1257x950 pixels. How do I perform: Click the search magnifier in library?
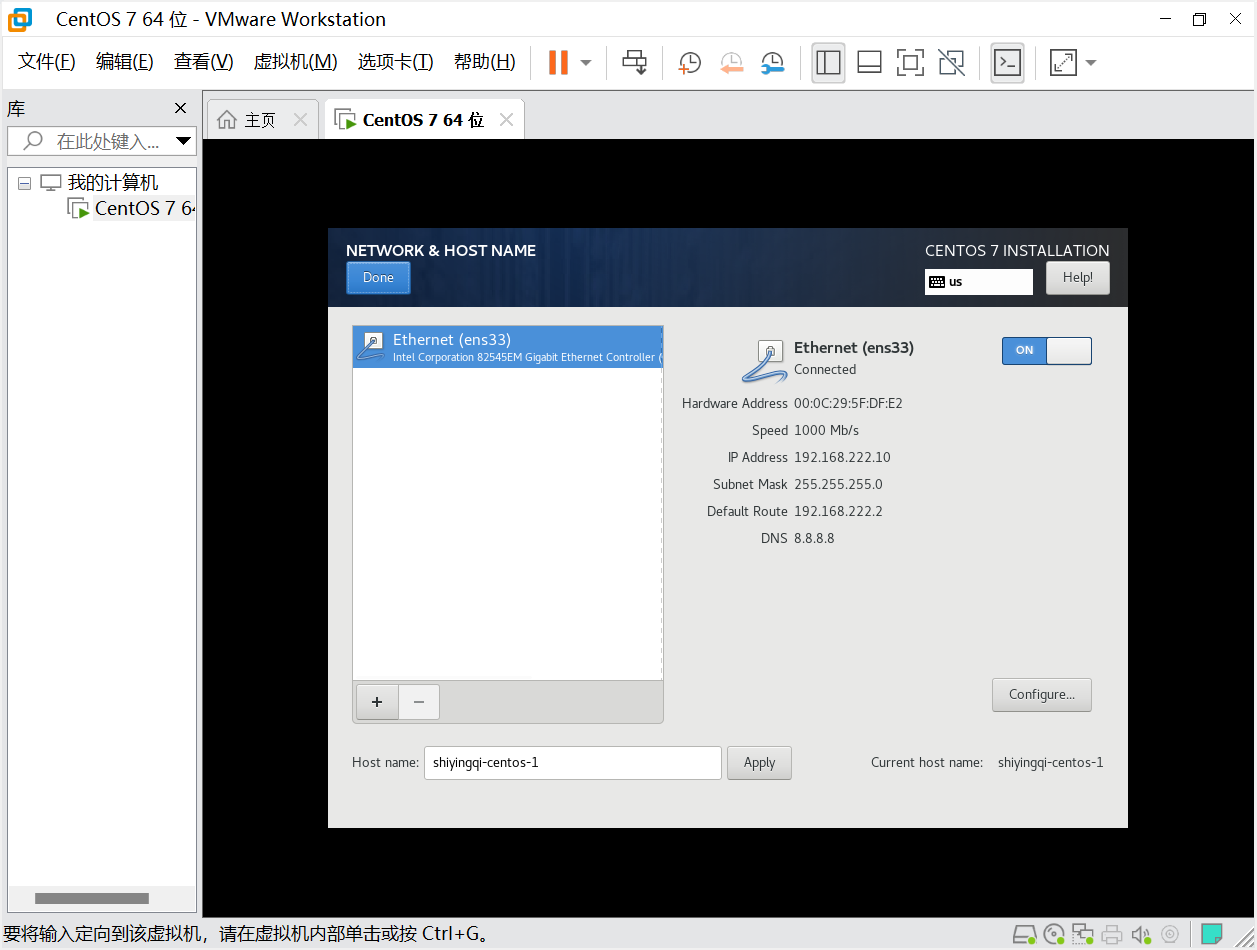click(x=33, y=141)
